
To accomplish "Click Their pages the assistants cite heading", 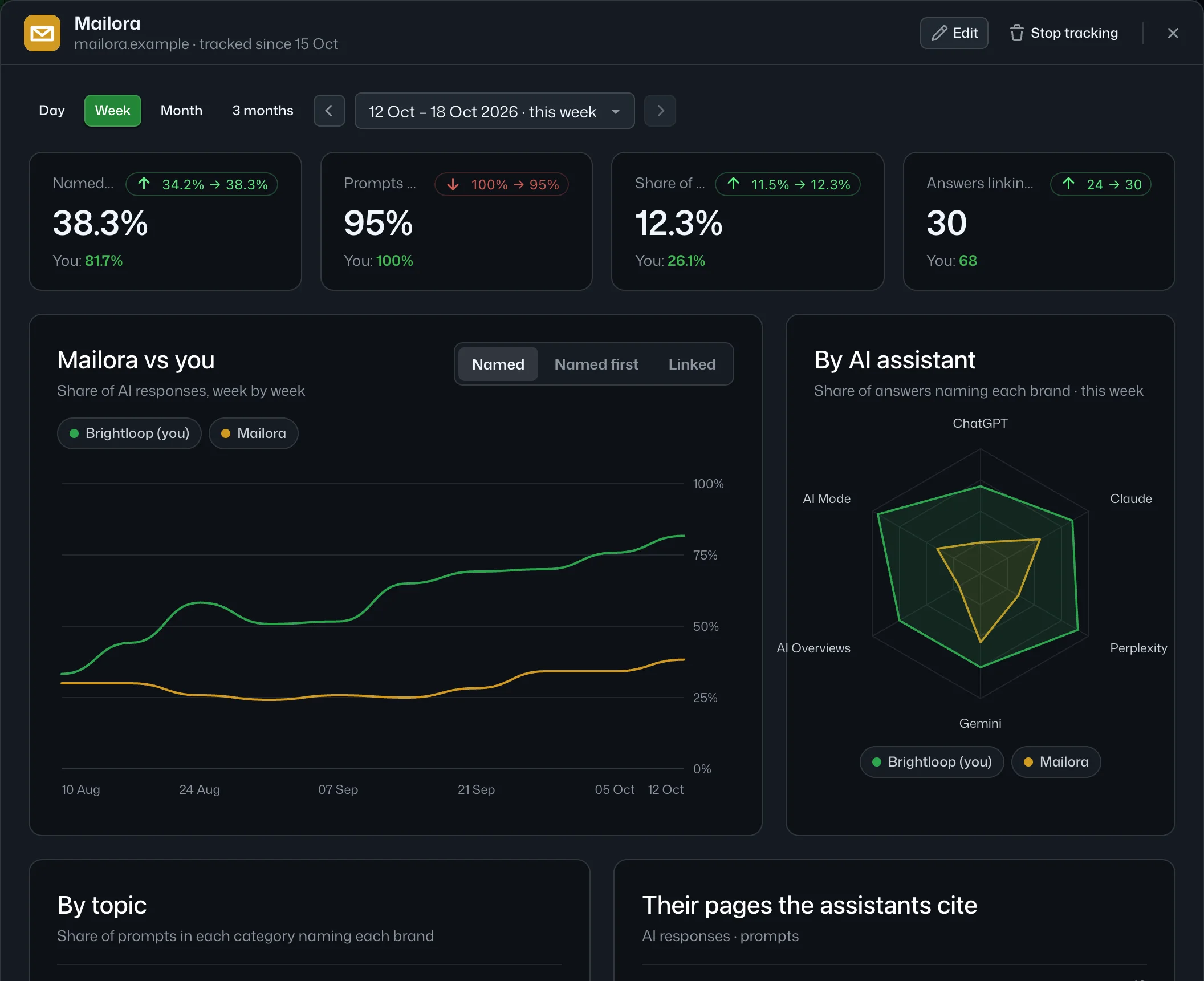I will coord(810,905).
